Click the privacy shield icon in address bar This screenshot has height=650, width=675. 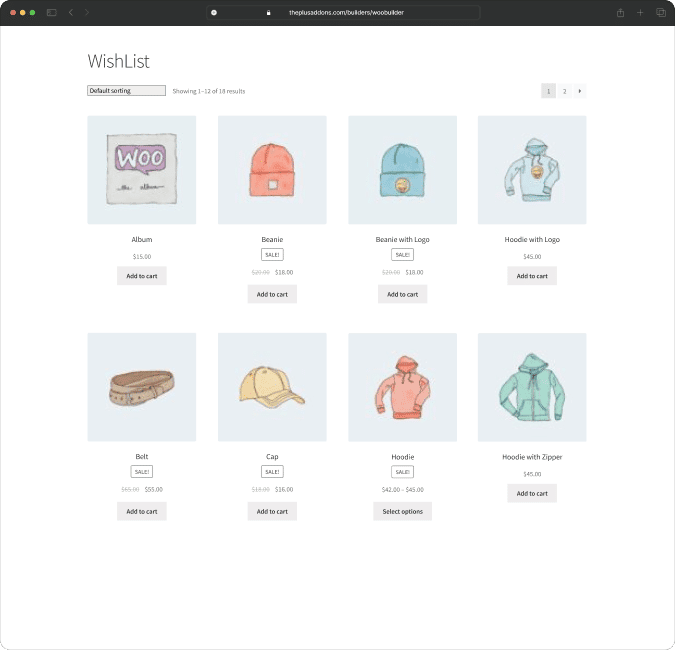point(214,12)
